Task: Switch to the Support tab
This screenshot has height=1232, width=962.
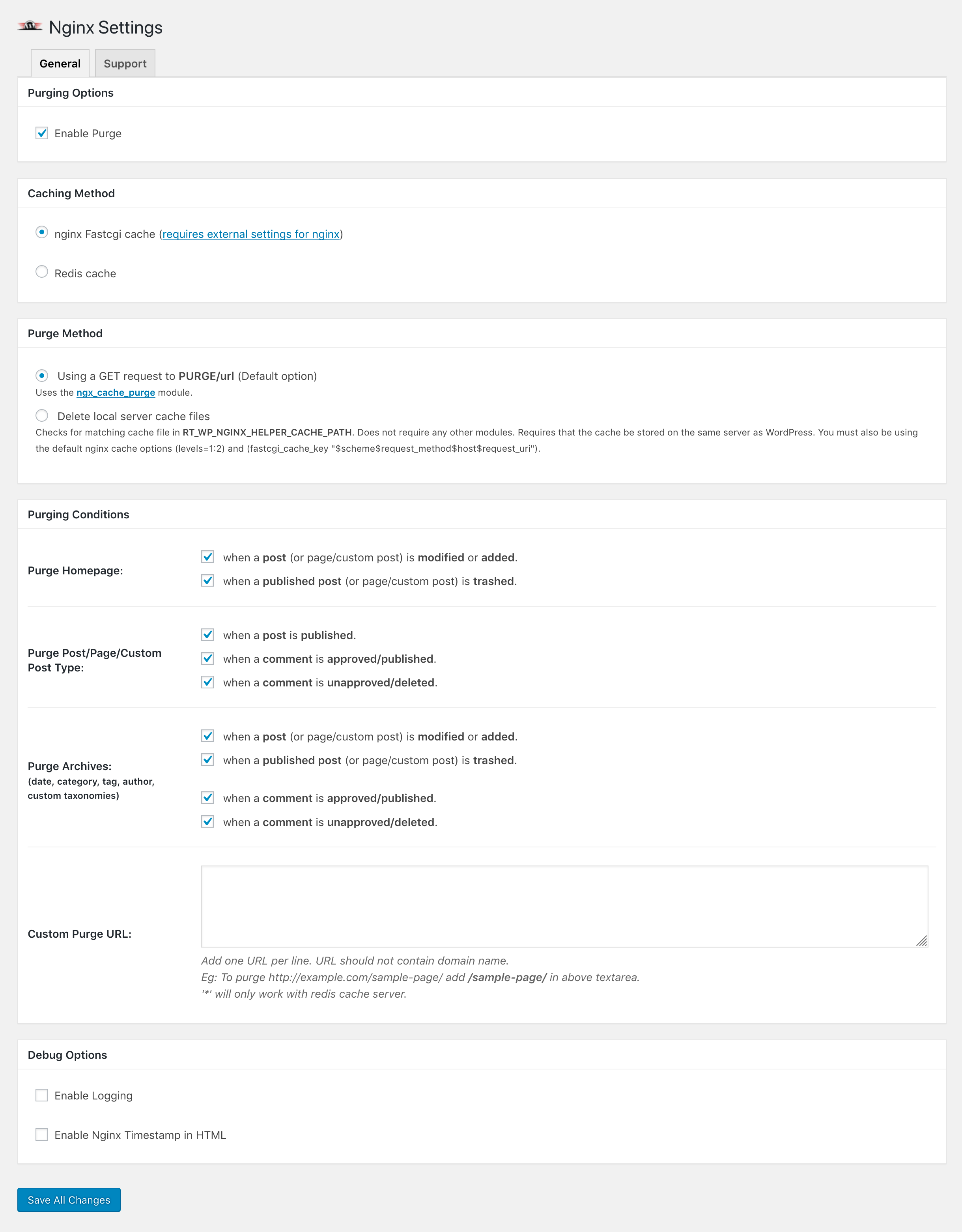Action: [125, 63]
